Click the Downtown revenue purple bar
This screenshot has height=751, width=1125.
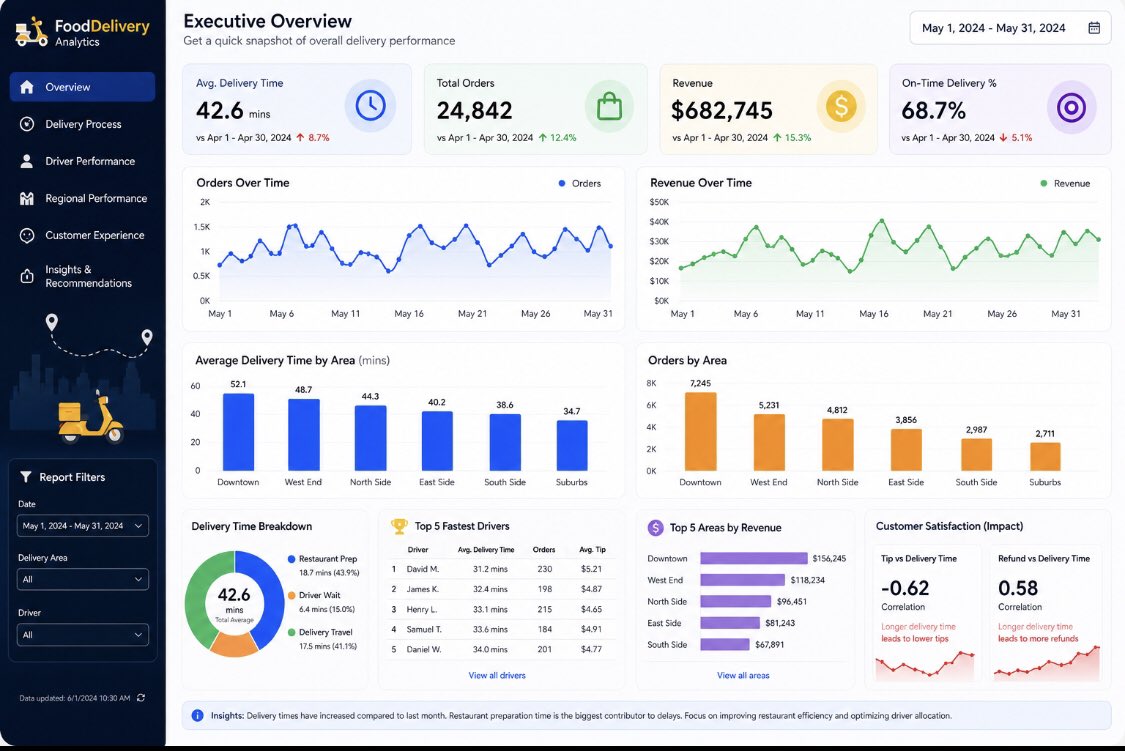tap(753, 558)
